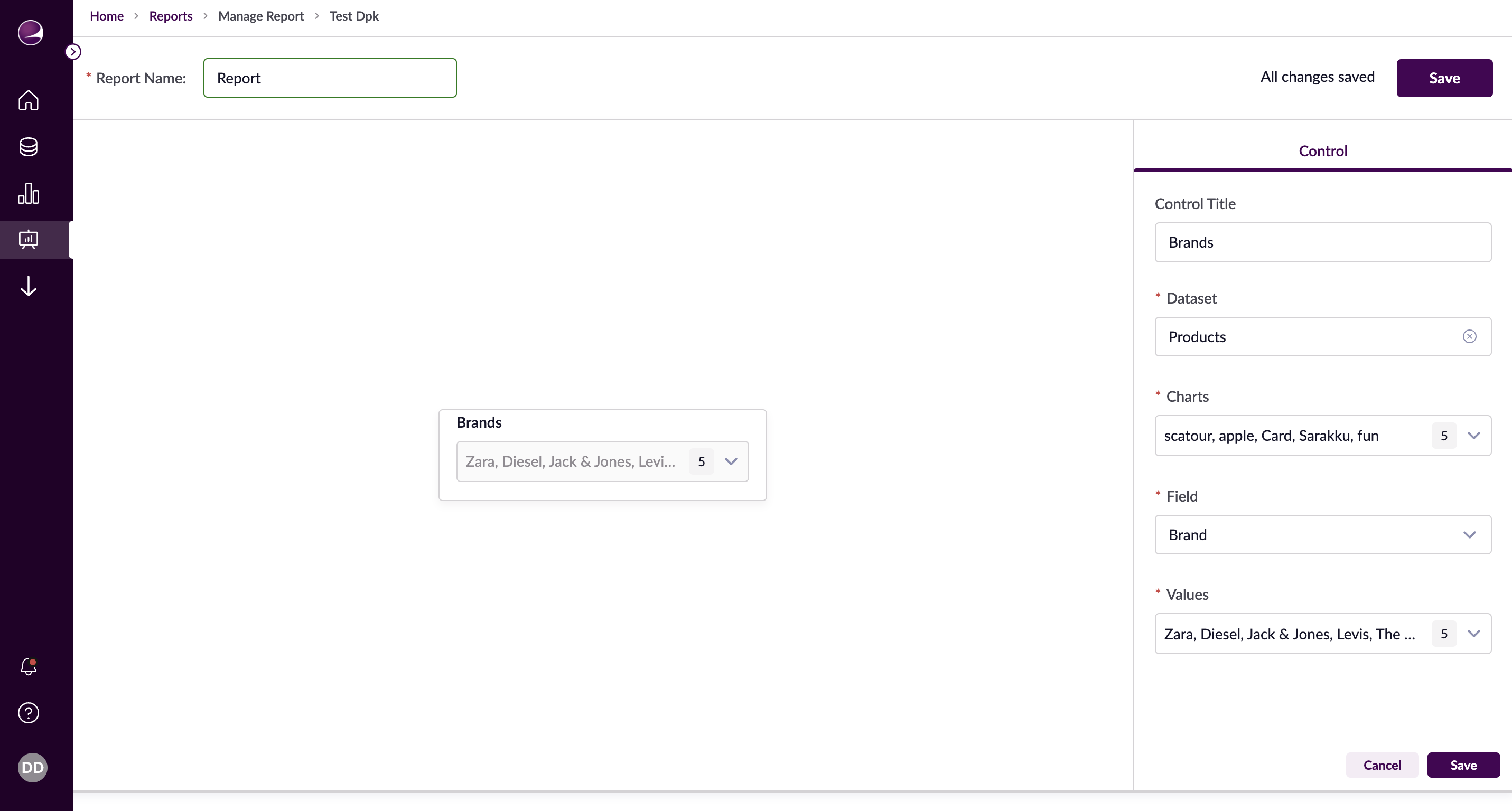
Task: Open the Brands filter dropdown on the canvas
Action: click(731, 461)
